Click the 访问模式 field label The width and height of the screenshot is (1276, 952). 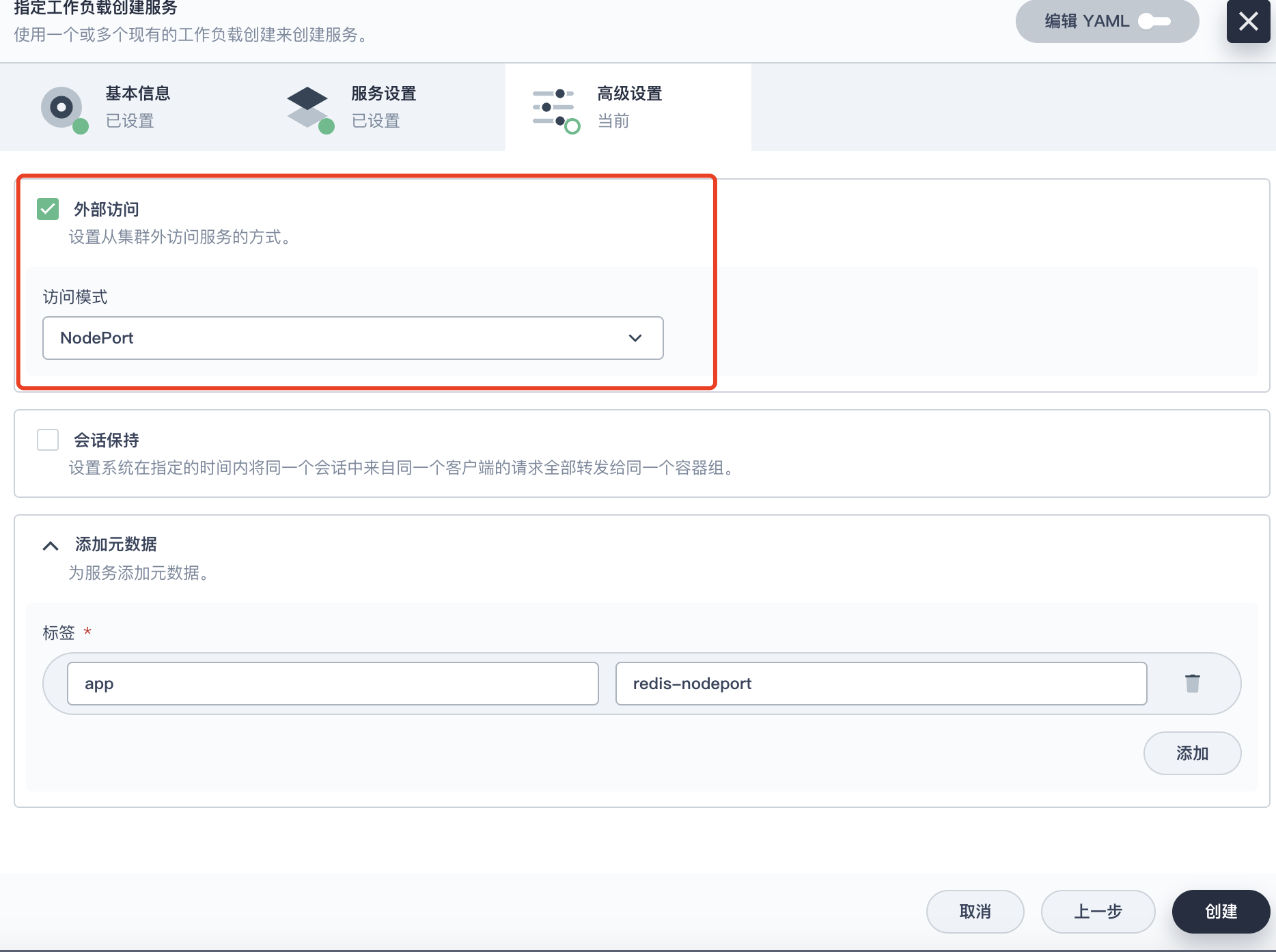click(x=75, y=297)
